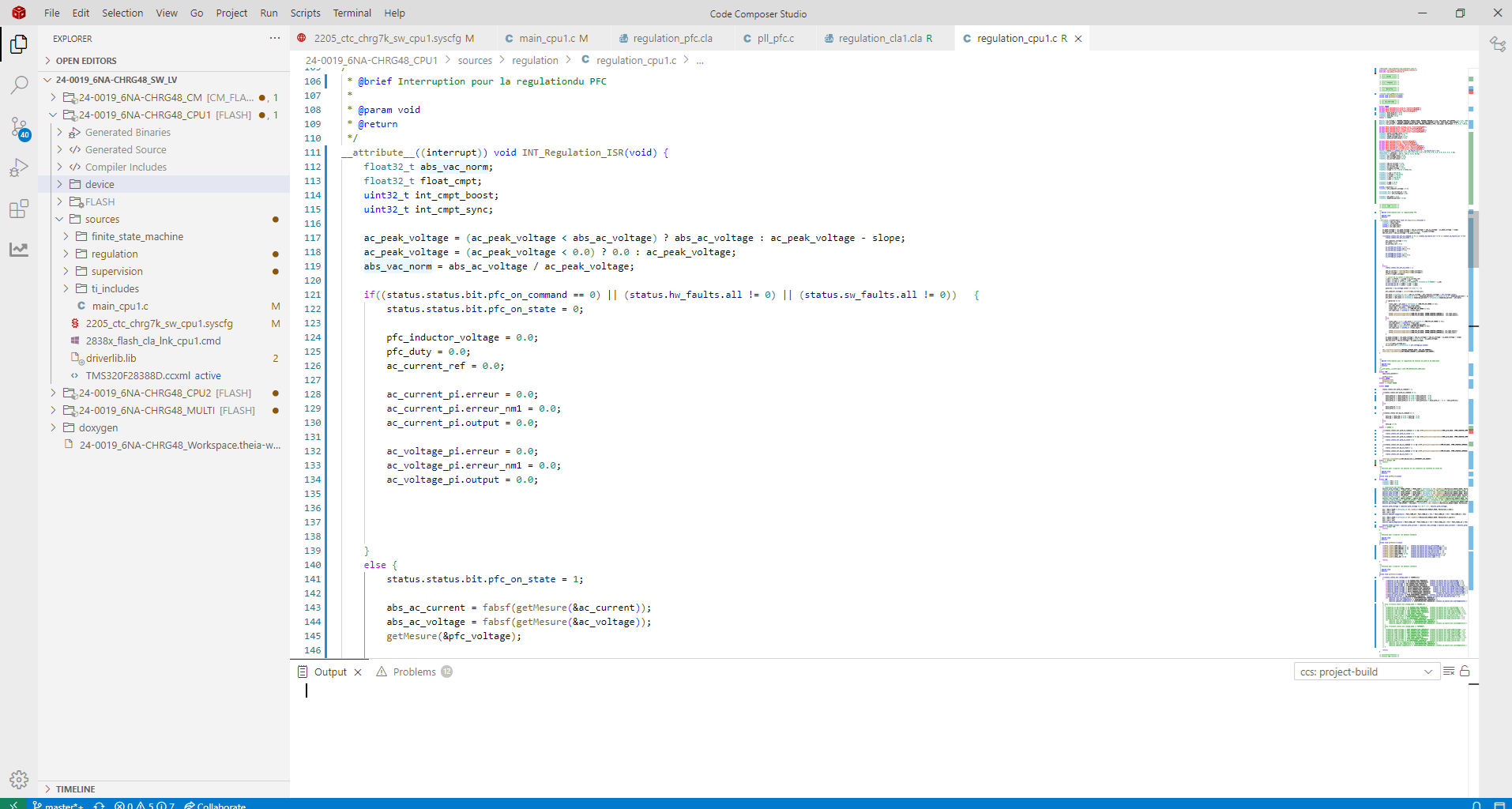The width and height of the screenshot is (1512, 809).
Task: Expand the FLASH folder
Action: (164, 201)
